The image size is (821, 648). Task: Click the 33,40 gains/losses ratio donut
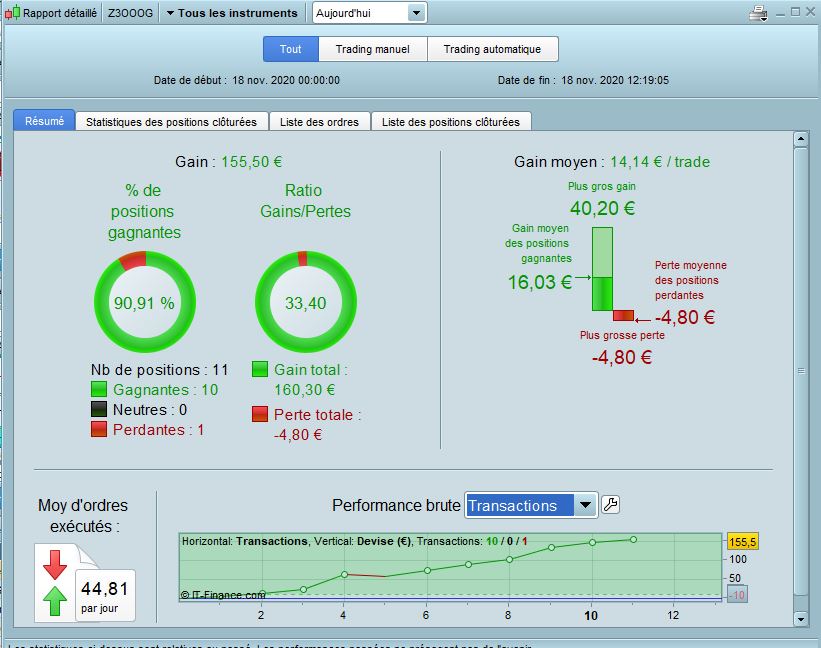pyautogui.click(x=306, y=302)
